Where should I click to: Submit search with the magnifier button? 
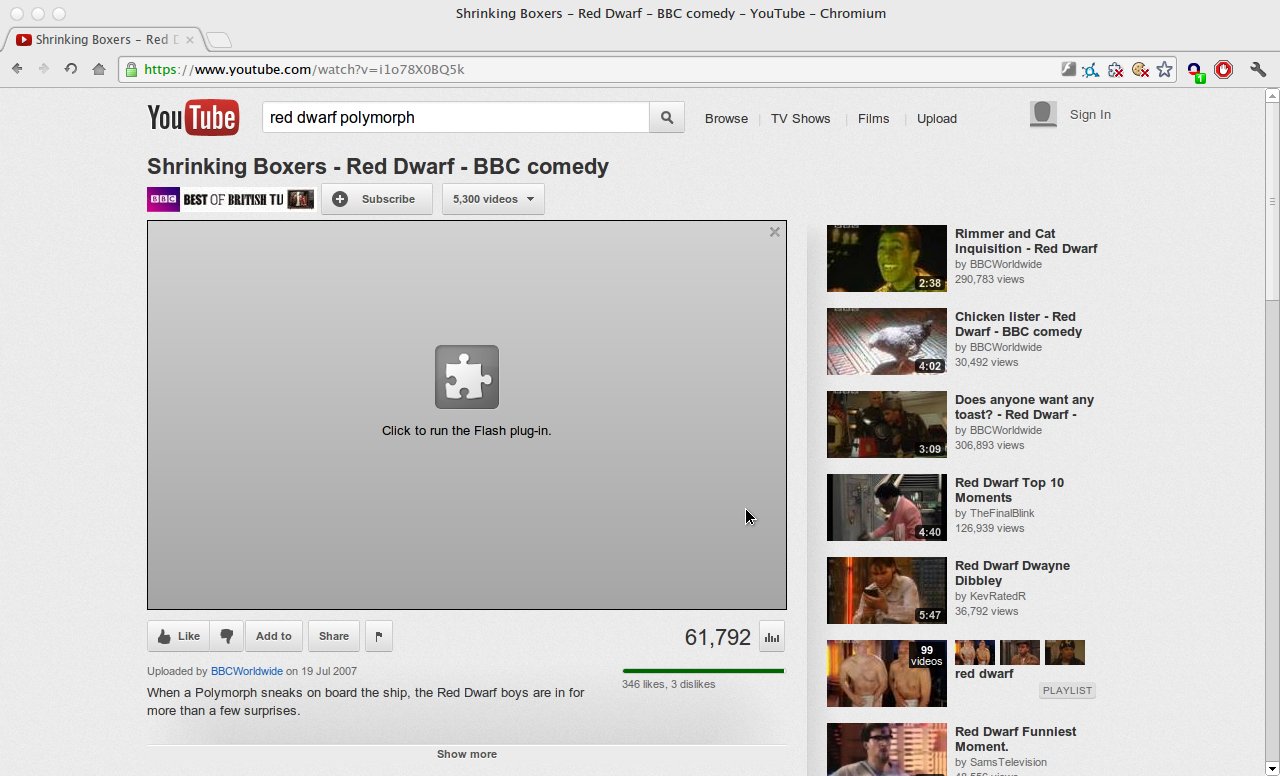[667, 117]
